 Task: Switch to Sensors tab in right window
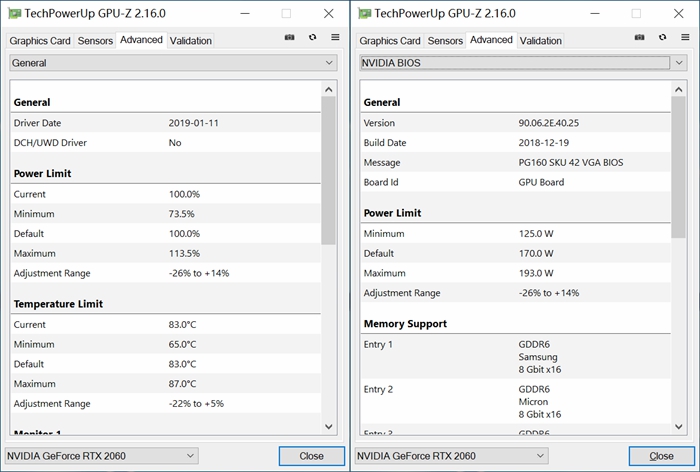point(445,41)
